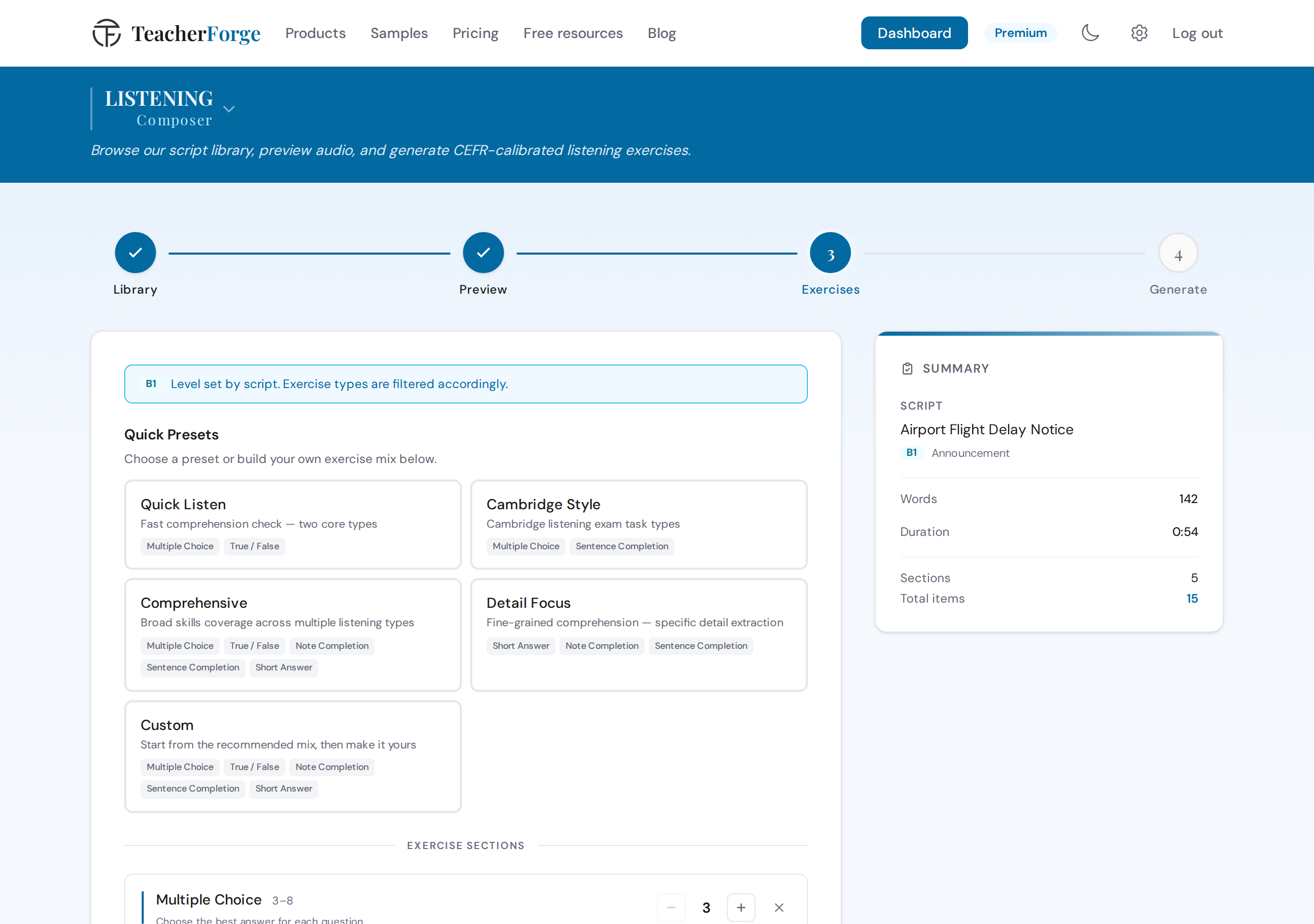Click the Dashboard button
This screenshot has height=924, width=1314.
pos(914,33)
